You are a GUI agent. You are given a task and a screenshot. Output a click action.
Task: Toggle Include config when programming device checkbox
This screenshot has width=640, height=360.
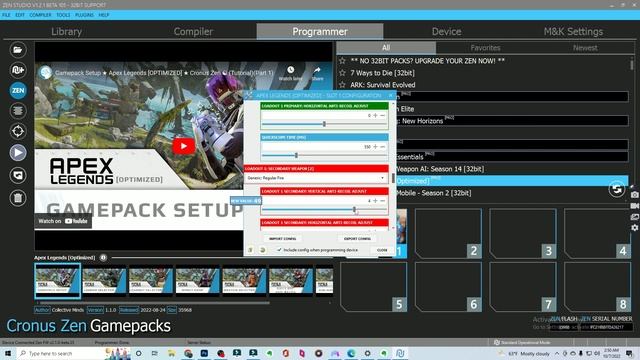pos(279,250)
